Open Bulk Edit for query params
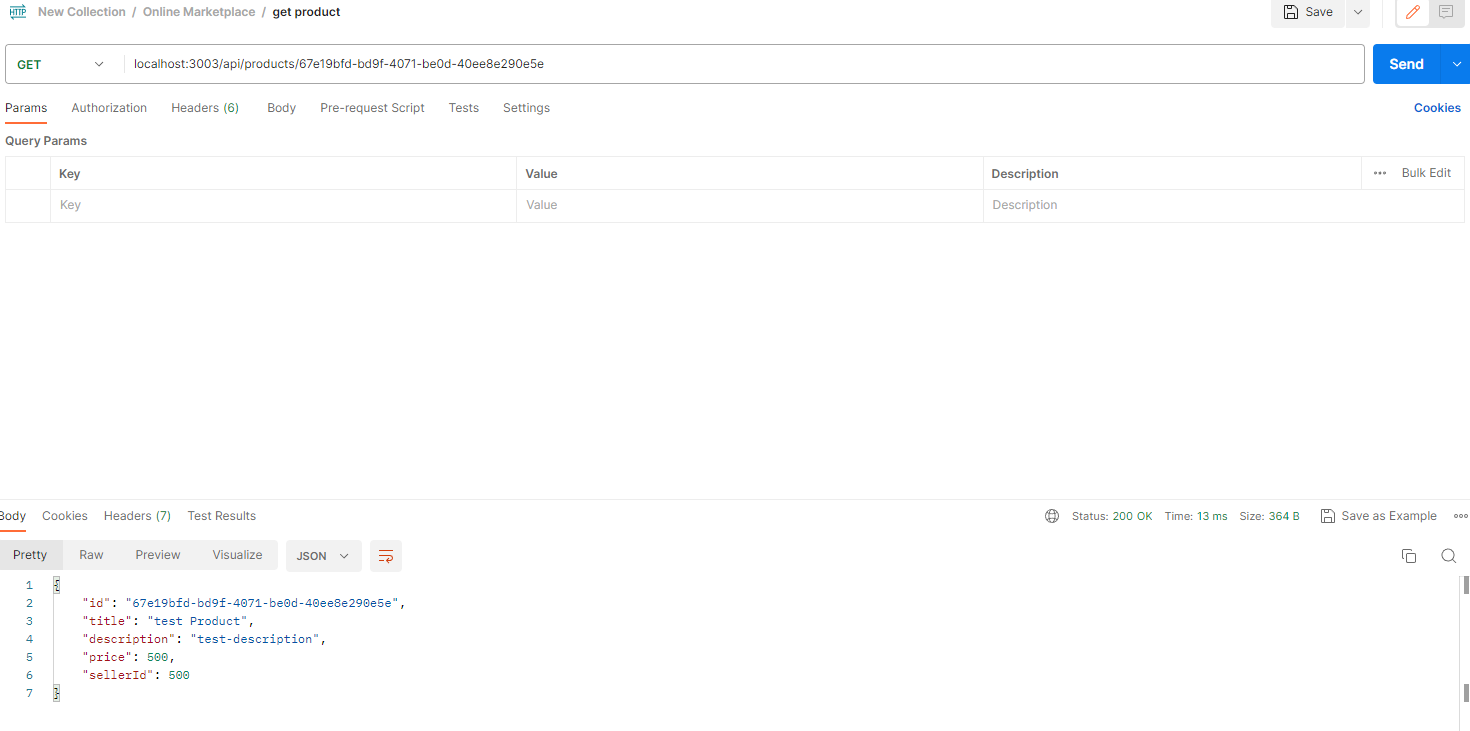 coord(1426,172)
